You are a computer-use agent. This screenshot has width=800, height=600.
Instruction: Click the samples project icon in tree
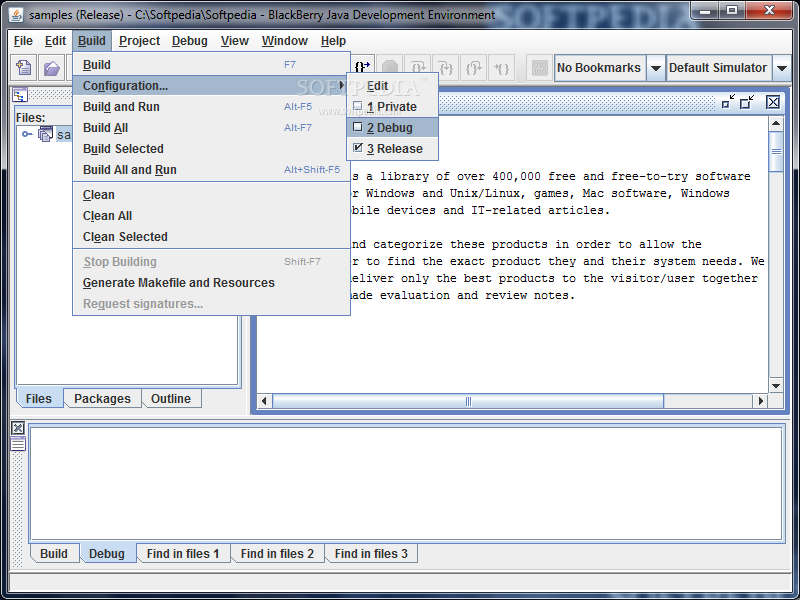point(45,134)
